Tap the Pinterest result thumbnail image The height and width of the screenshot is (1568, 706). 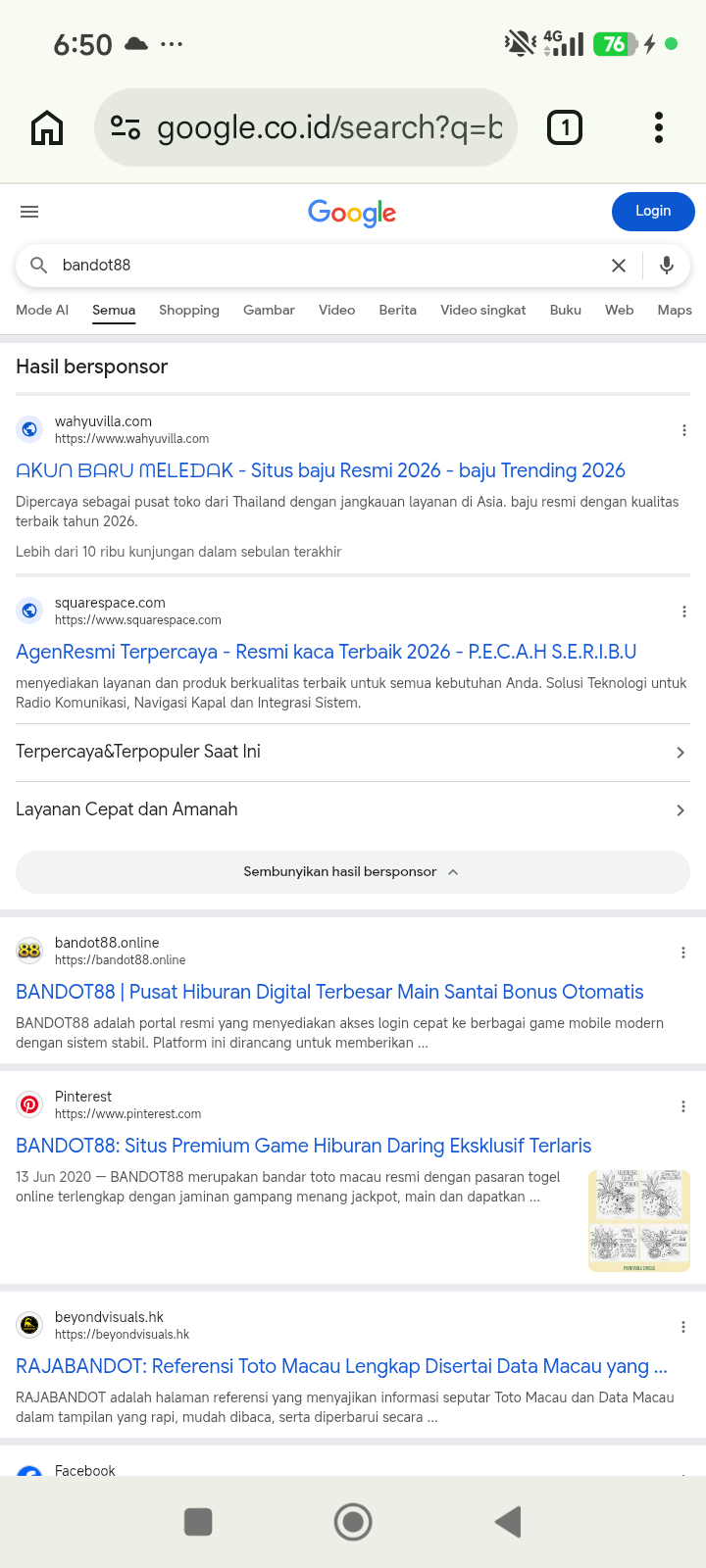639,1221
